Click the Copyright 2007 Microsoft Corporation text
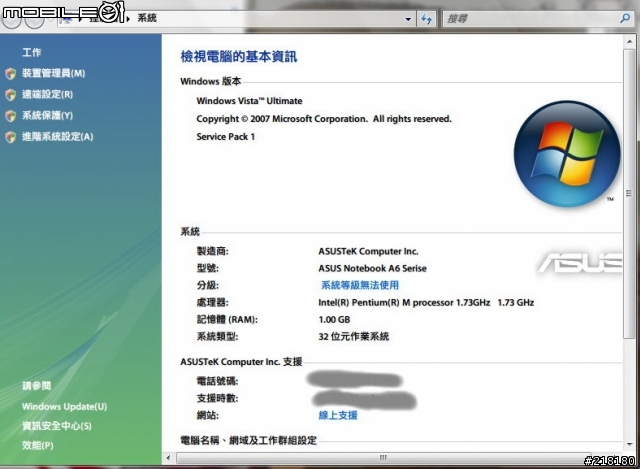Image resolution: width=640 pixels, height=469 pixels. tap(324, 119)
